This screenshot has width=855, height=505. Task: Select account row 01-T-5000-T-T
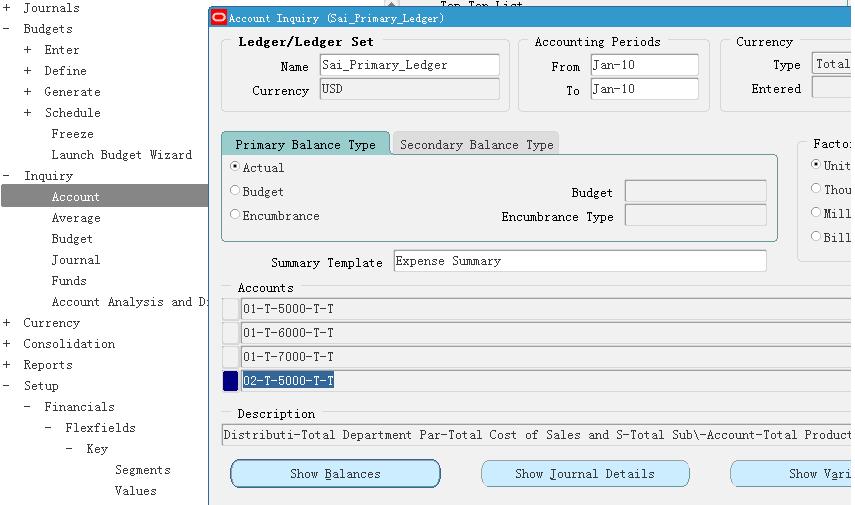[546, 309]
